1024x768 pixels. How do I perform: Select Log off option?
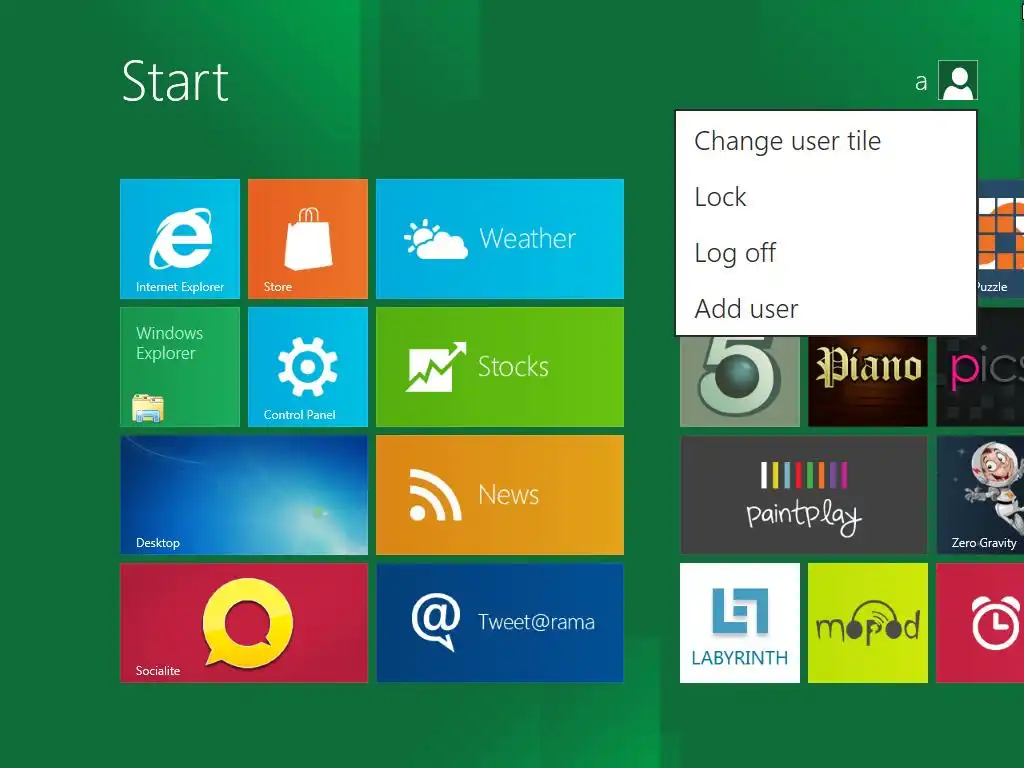click(825, 253)
